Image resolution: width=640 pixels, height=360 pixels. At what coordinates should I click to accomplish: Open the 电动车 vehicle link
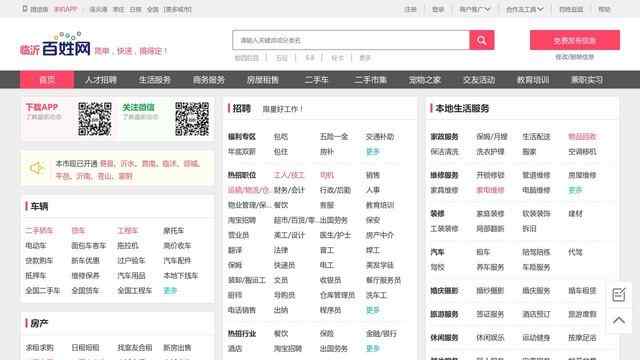pyautogui.click(x=36, y=246)
